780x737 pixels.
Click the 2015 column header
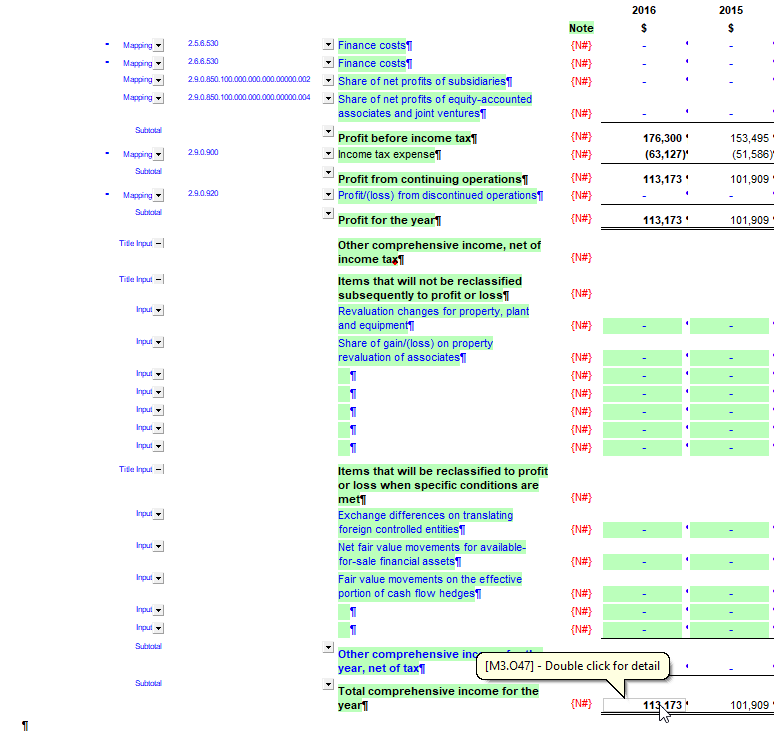pyautogui.click(x=731, y=10)
